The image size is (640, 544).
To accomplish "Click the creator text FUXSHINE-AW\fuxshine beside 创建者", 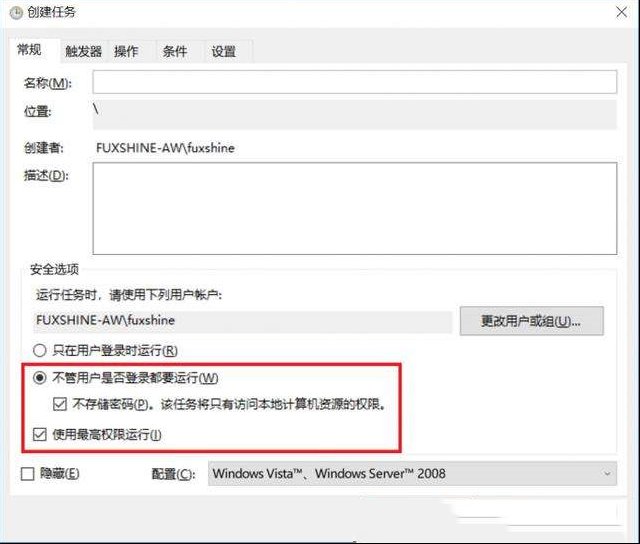I will [x=165, y=148].
